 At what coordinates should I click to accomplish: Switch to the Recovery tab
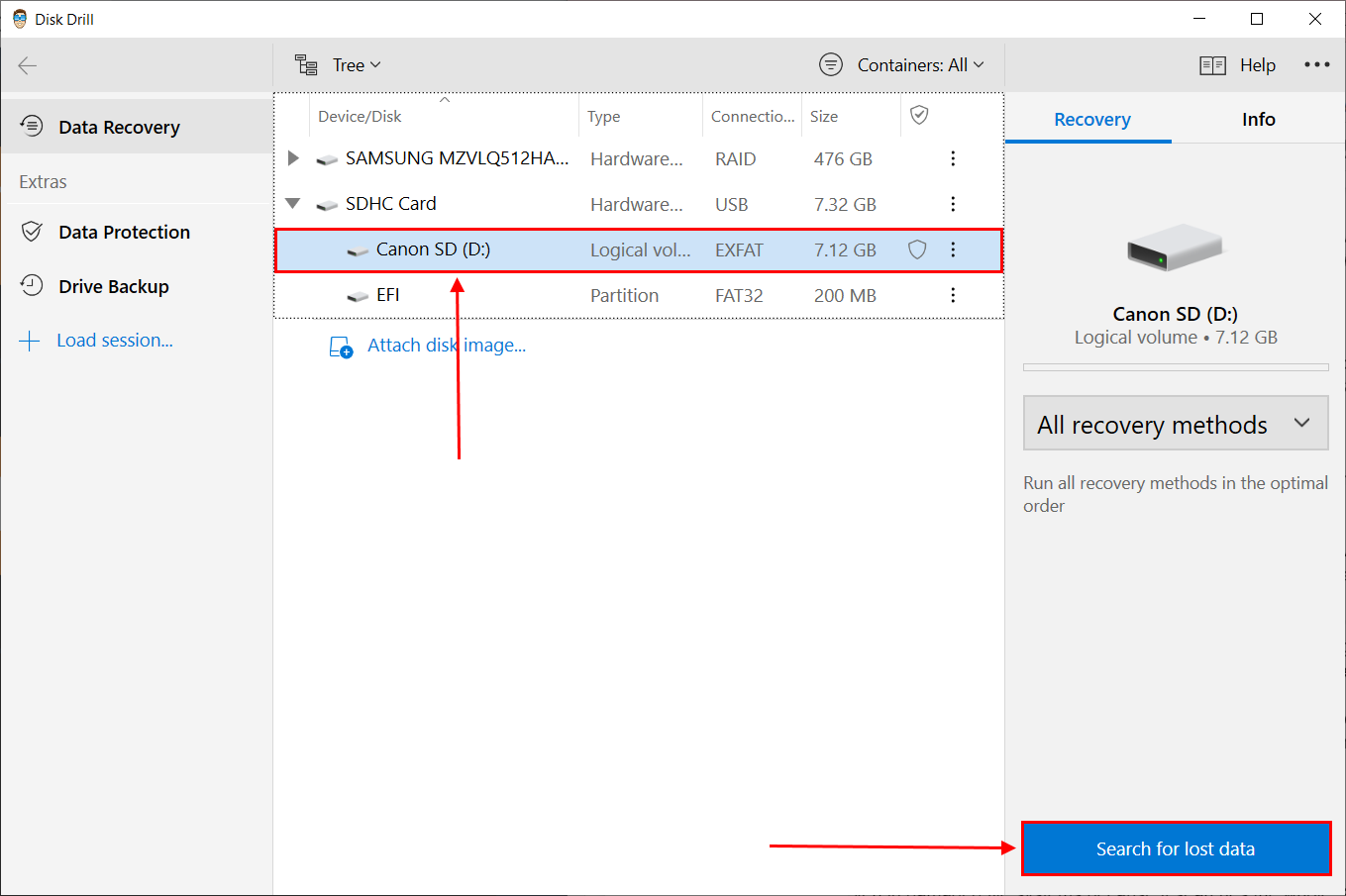[x=1091, y=120]
